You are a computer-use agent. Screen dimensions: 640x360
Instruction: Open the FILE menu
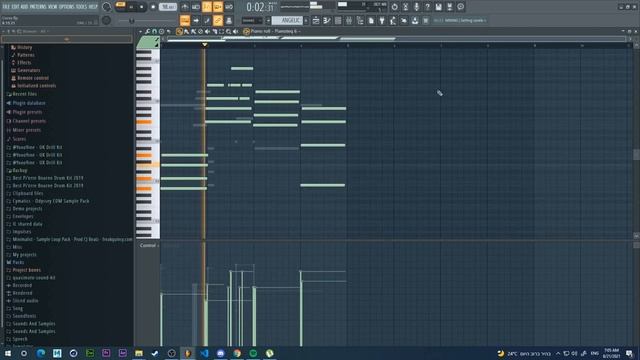[x=6, y=7]
